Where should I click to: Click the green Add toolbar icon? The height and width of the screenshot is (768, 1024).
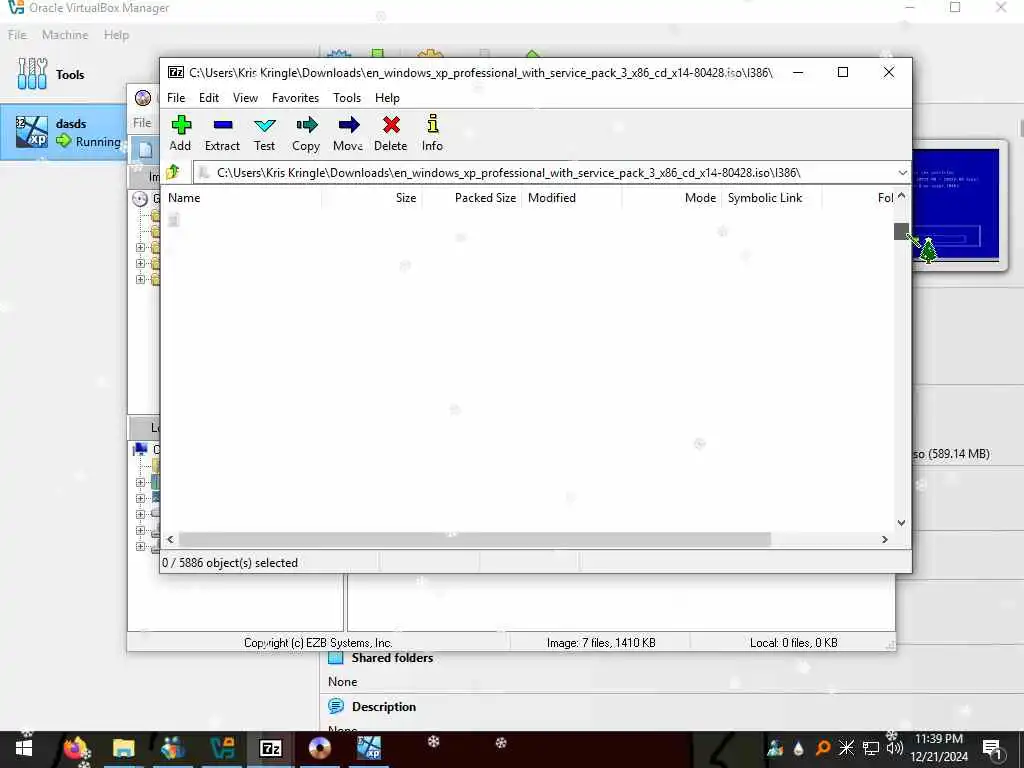(181, 125)
